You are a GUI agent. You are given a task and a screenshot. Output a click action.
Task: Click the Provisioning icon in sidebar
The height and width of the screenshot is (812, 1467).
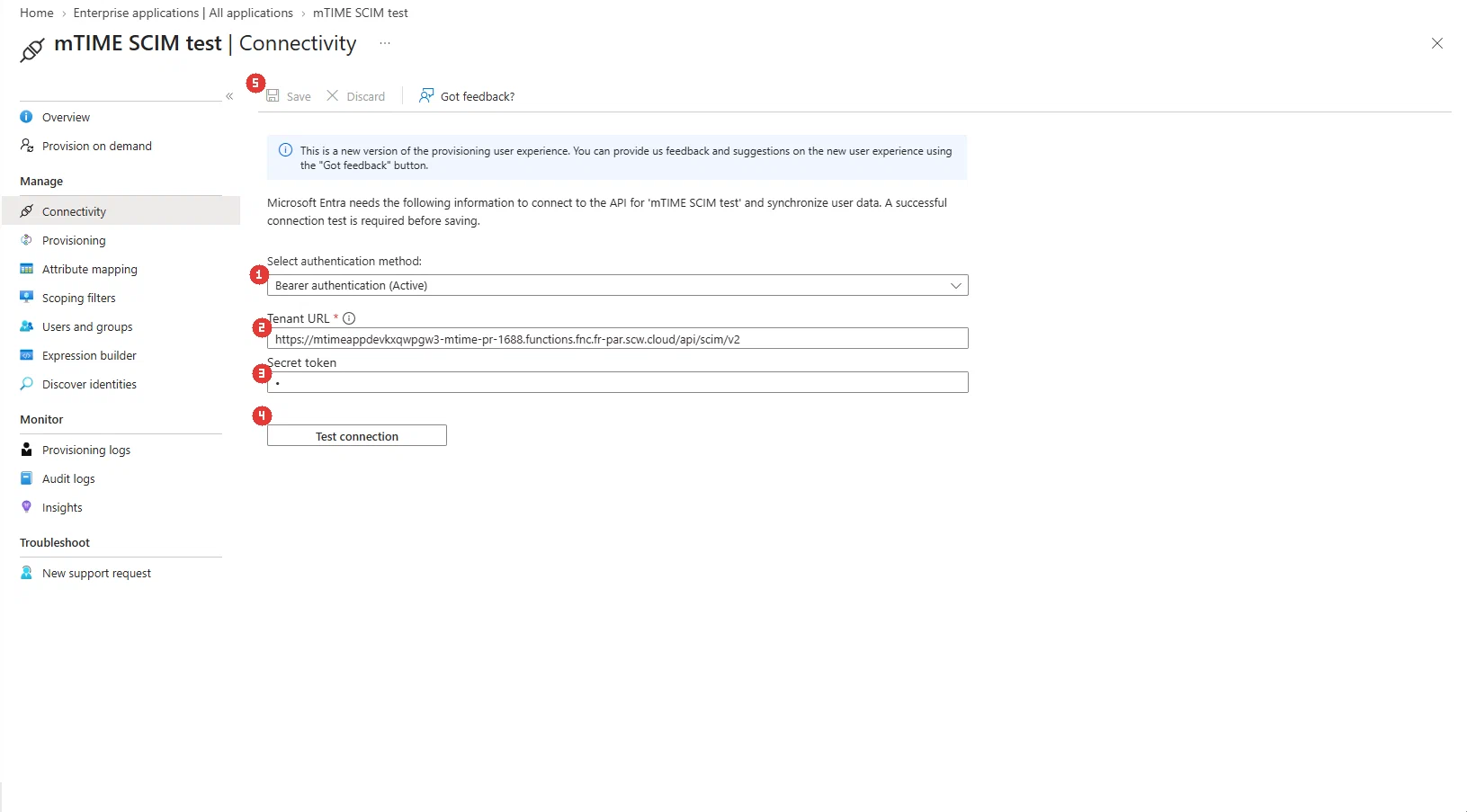click(26, 240)
